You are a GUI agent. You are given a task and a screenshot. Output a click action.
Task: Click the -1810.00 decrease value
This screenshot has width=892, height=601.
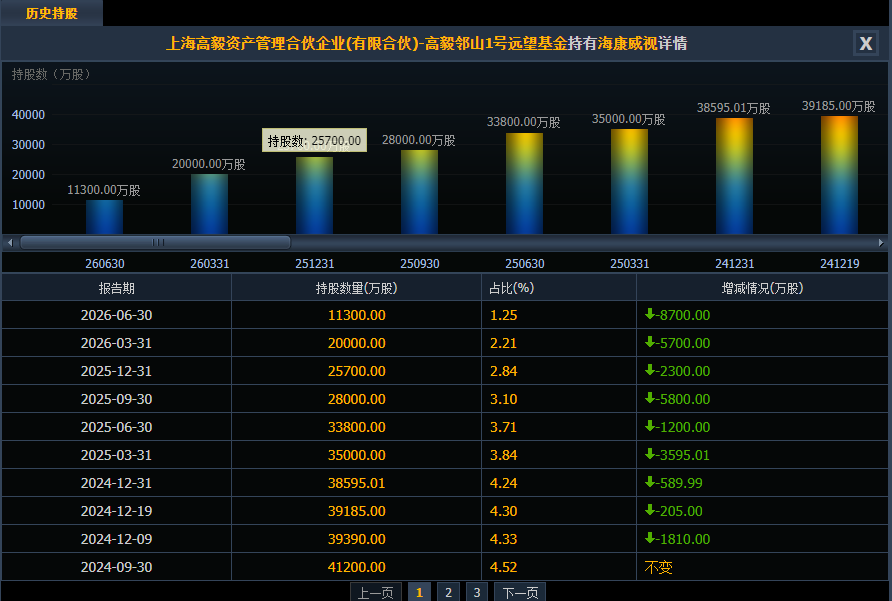tap(678, 538)
